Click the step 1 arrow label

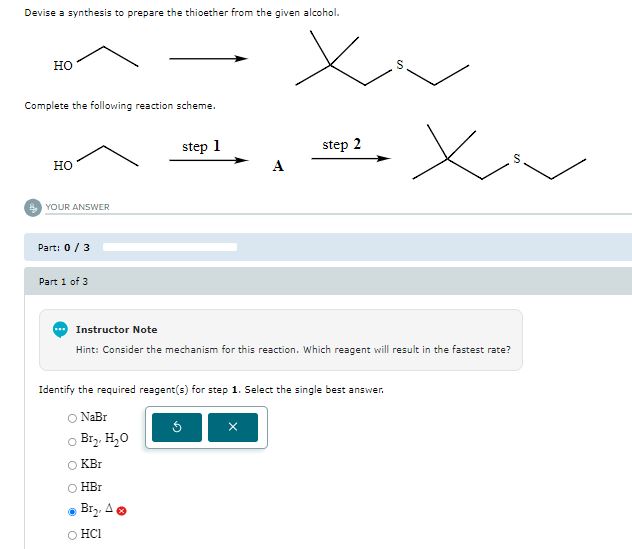click(201, 146)
